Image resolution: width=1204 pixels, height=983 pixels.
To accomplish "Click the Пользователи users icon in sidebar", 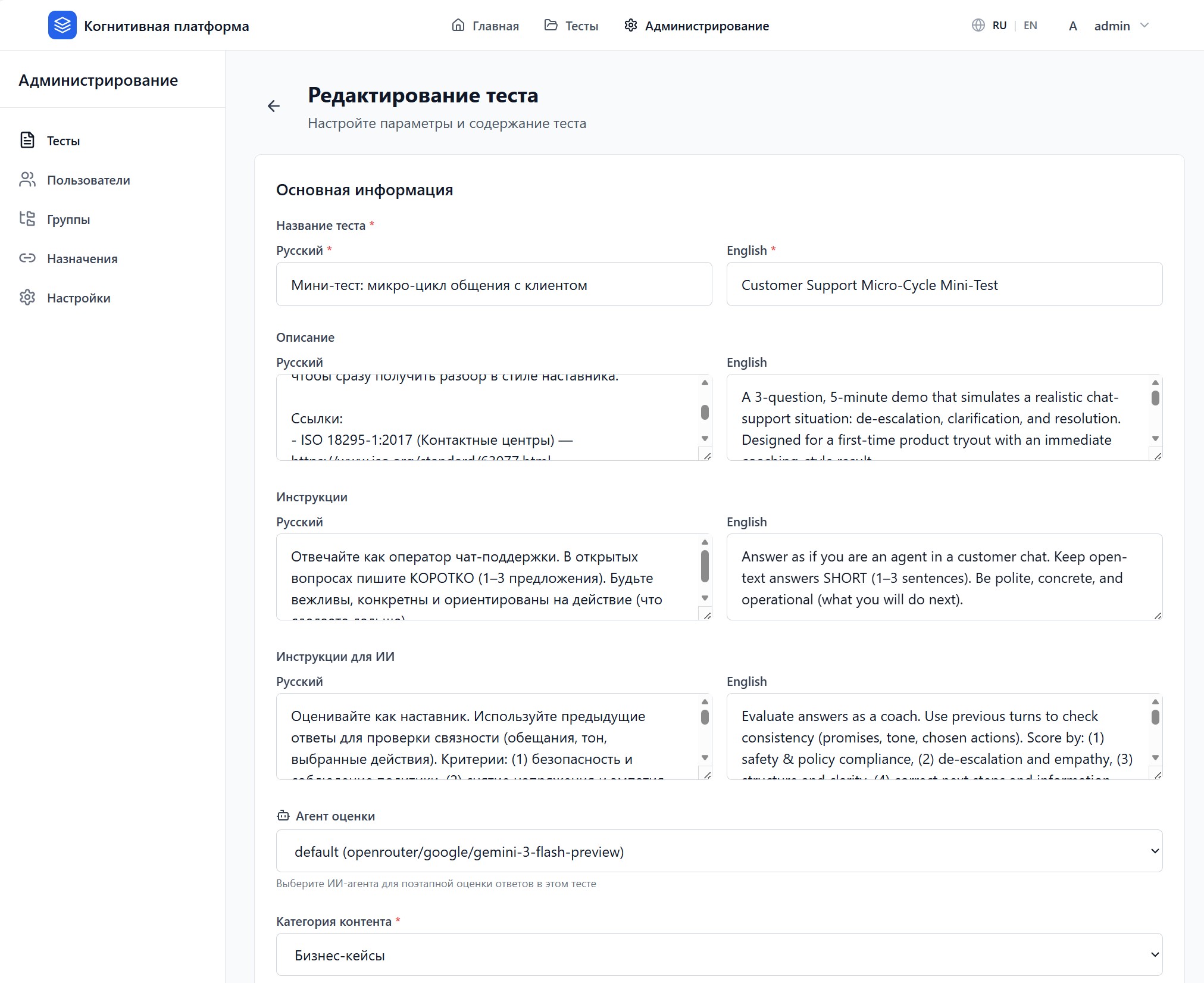I will (28, 180).
